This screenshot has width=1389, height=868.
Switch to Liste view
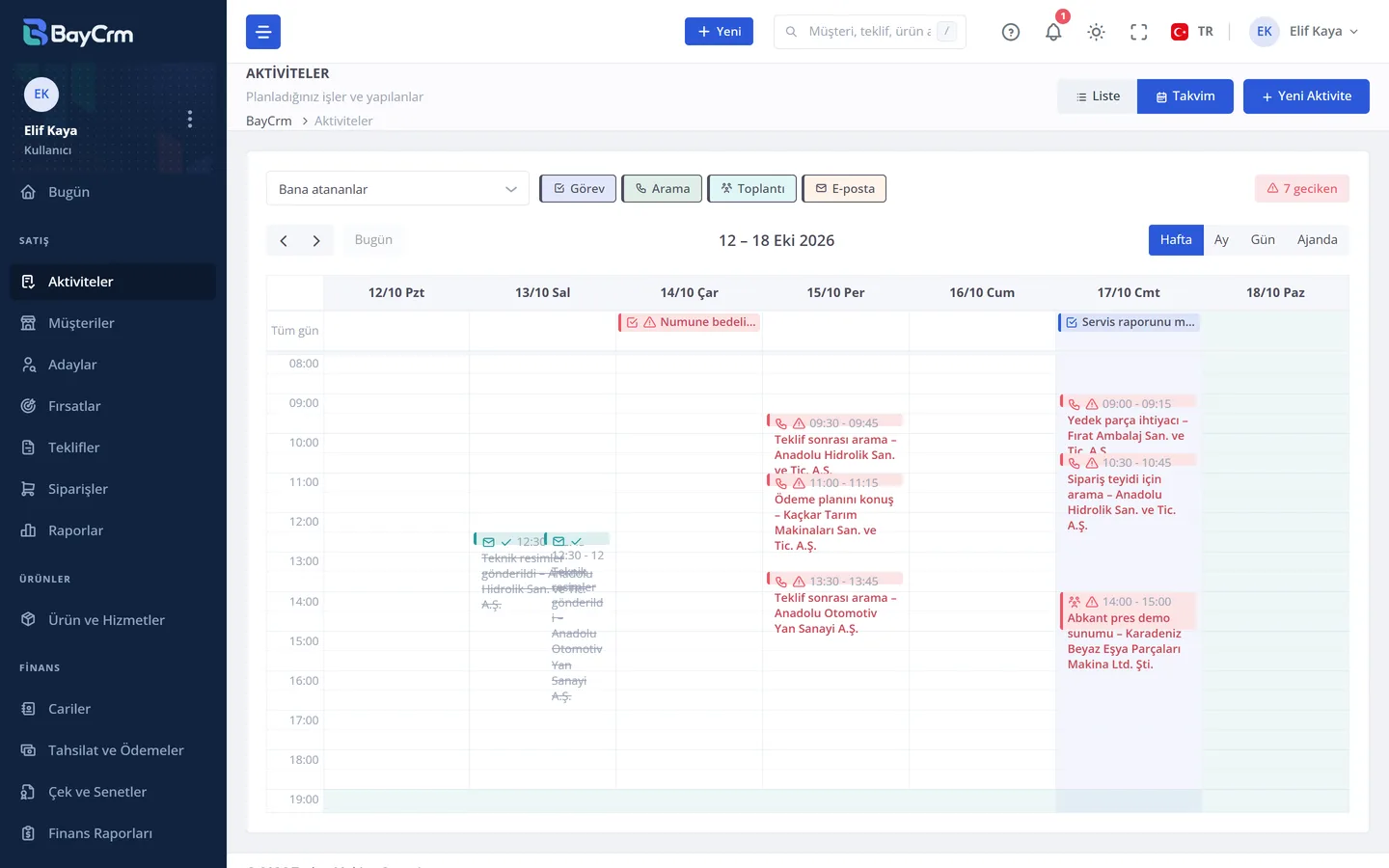pyautogui.click(x=1098, y=96)
